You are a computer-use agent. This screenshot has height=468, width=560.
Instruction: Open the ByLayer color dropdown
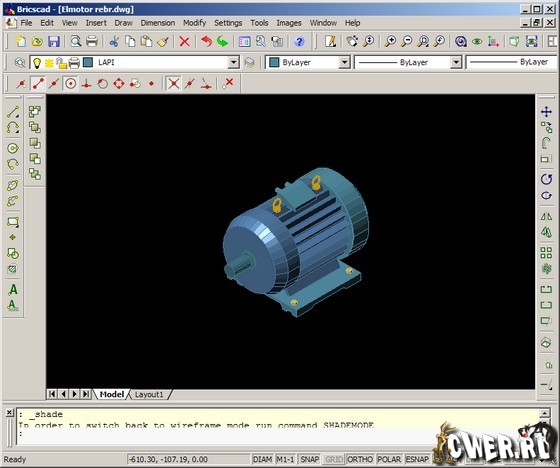344,63
